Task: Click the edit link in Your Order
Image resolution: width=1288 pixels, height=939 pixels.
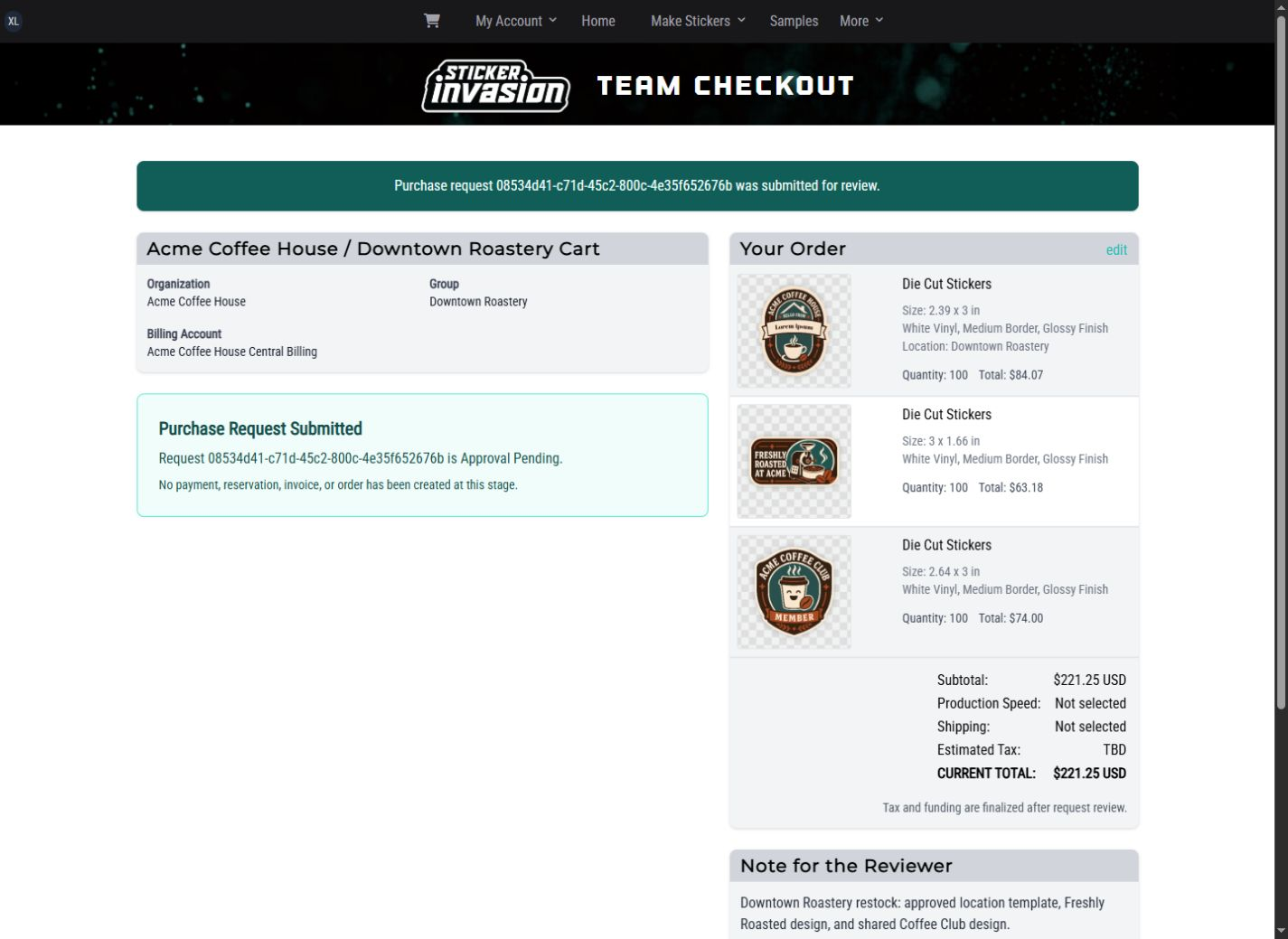Action: coord(1116,250)
